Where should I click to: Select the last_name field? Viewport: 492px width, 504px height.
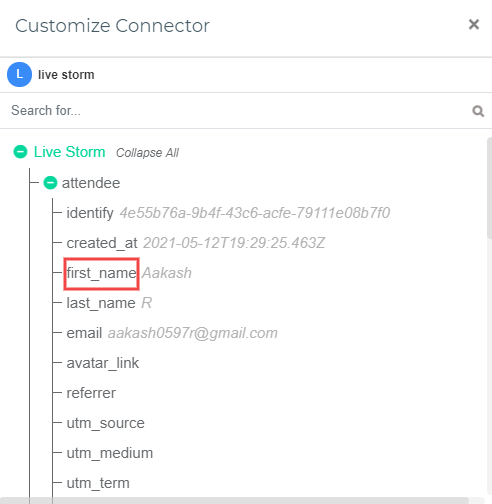(x=101, y=303)
